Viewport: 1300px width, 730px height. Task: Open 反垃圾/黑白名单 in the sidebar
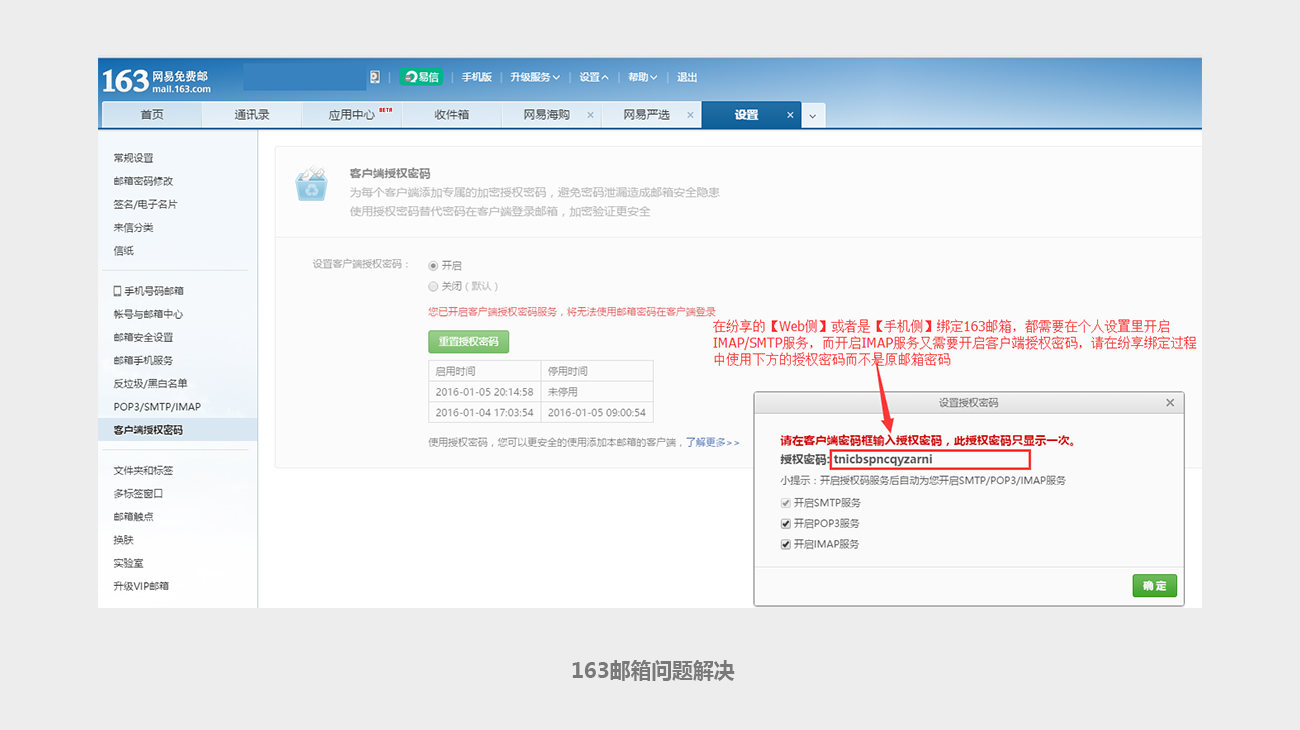[150, 383]
